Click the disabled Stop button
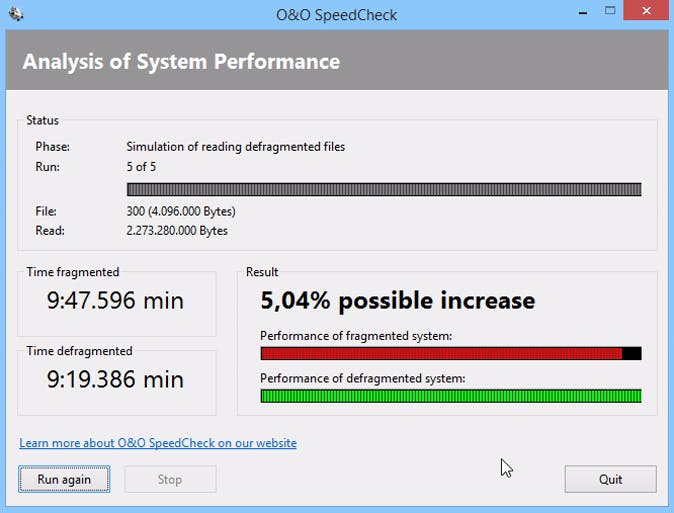 (x=170, y=479)
